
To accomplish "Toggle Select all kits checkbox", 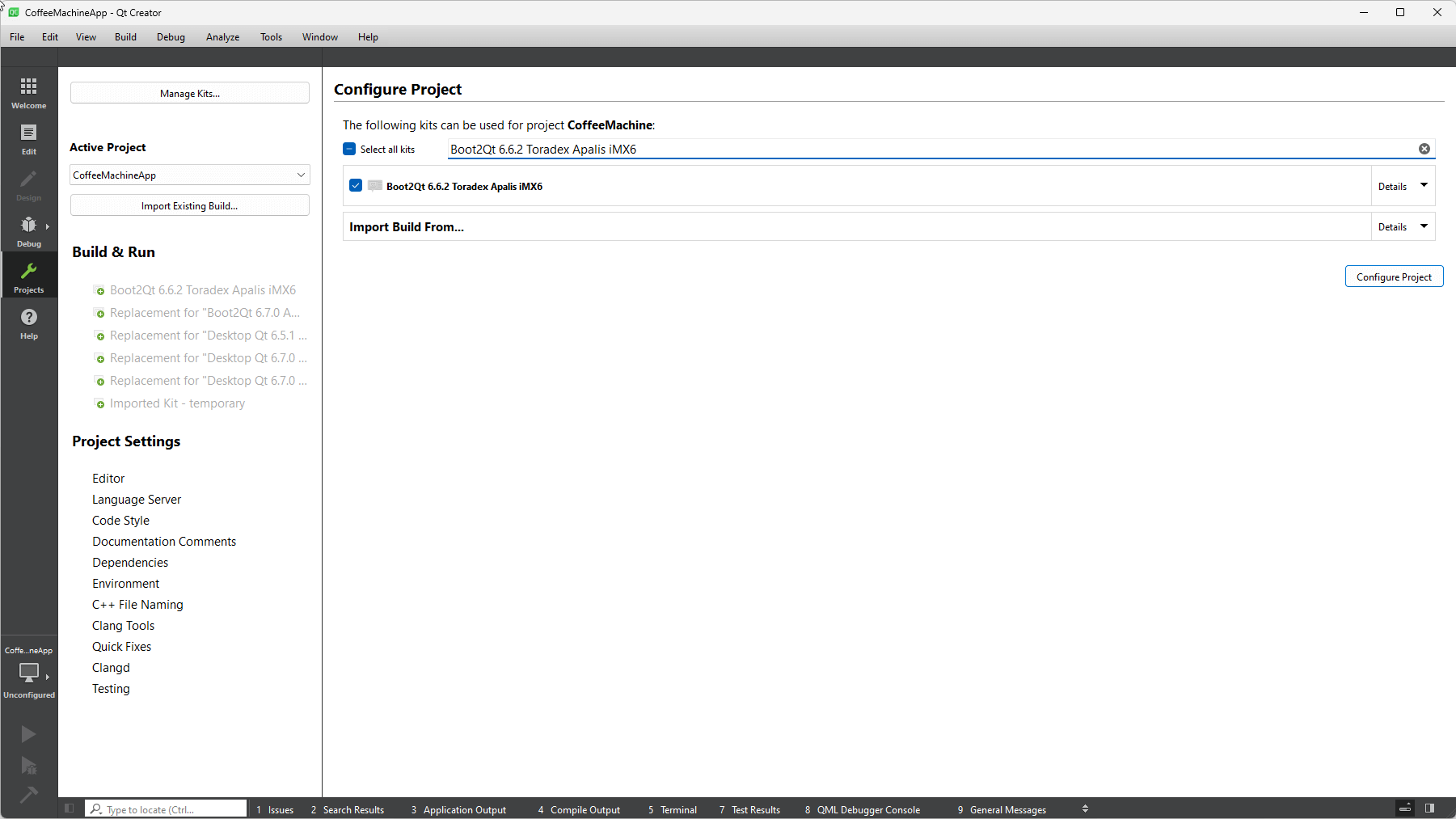I will click(x=349, y=149).
